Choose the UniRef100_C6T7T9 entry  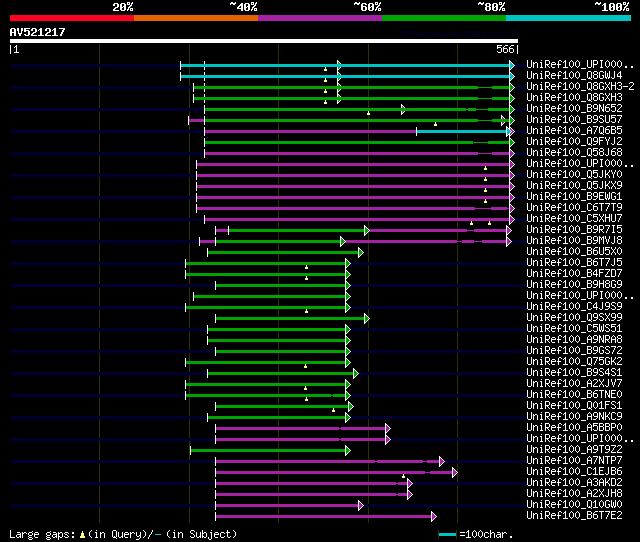[x=574, y=208]
